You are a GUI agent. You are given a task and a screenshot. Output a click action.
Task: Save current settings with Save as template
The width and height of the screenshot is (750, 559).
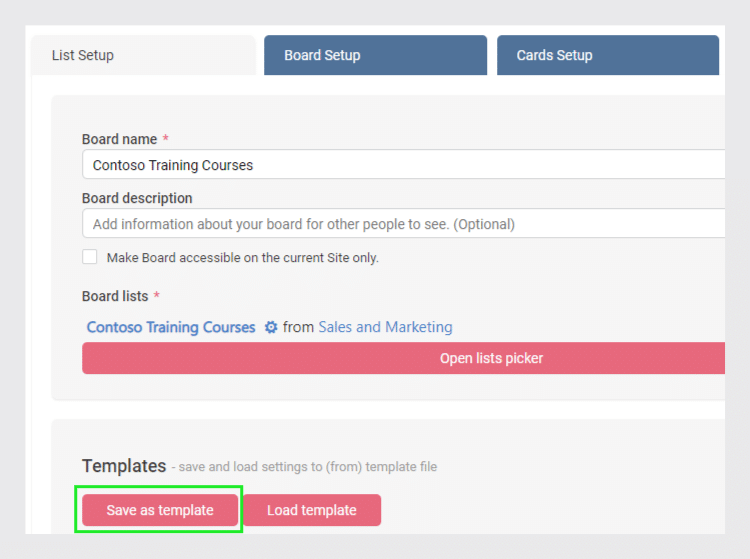[x=160, y=510]
